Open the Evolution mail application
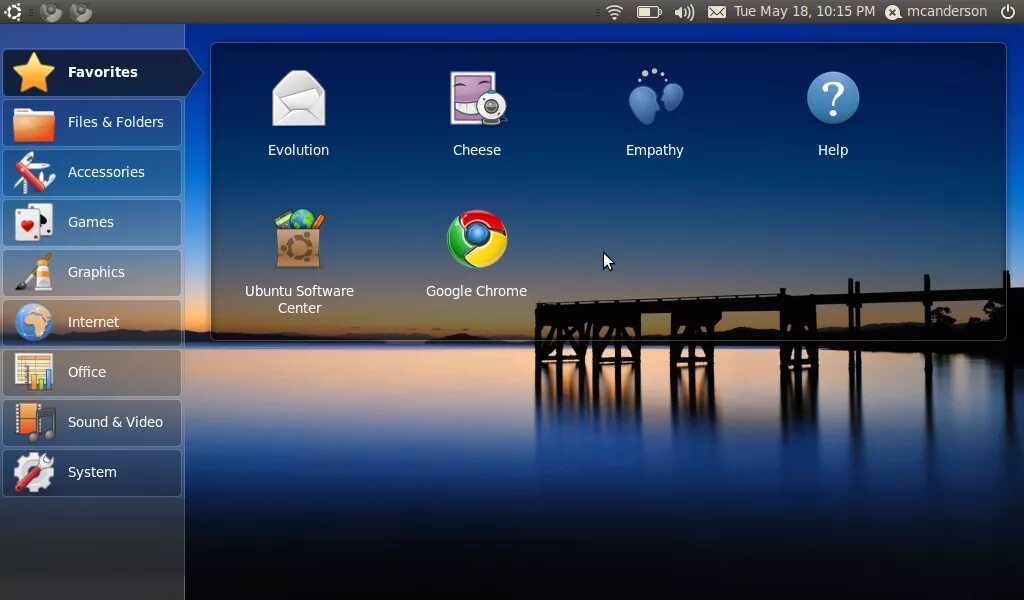This screenshot has height=600, width=1024. tap(298, 112)
